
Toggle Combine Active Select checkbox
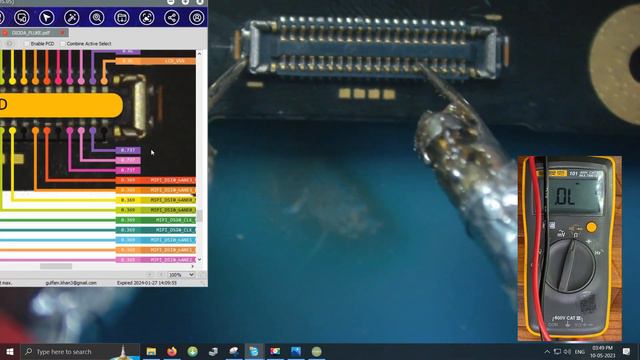(63, 44)
